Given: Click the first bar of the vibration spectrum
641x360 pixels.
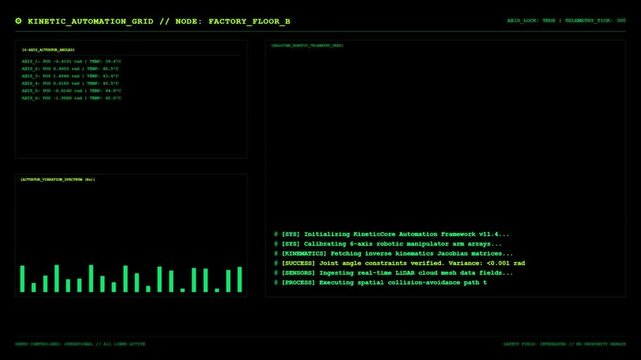Looking at the screenshot, I should click(22, 279).
